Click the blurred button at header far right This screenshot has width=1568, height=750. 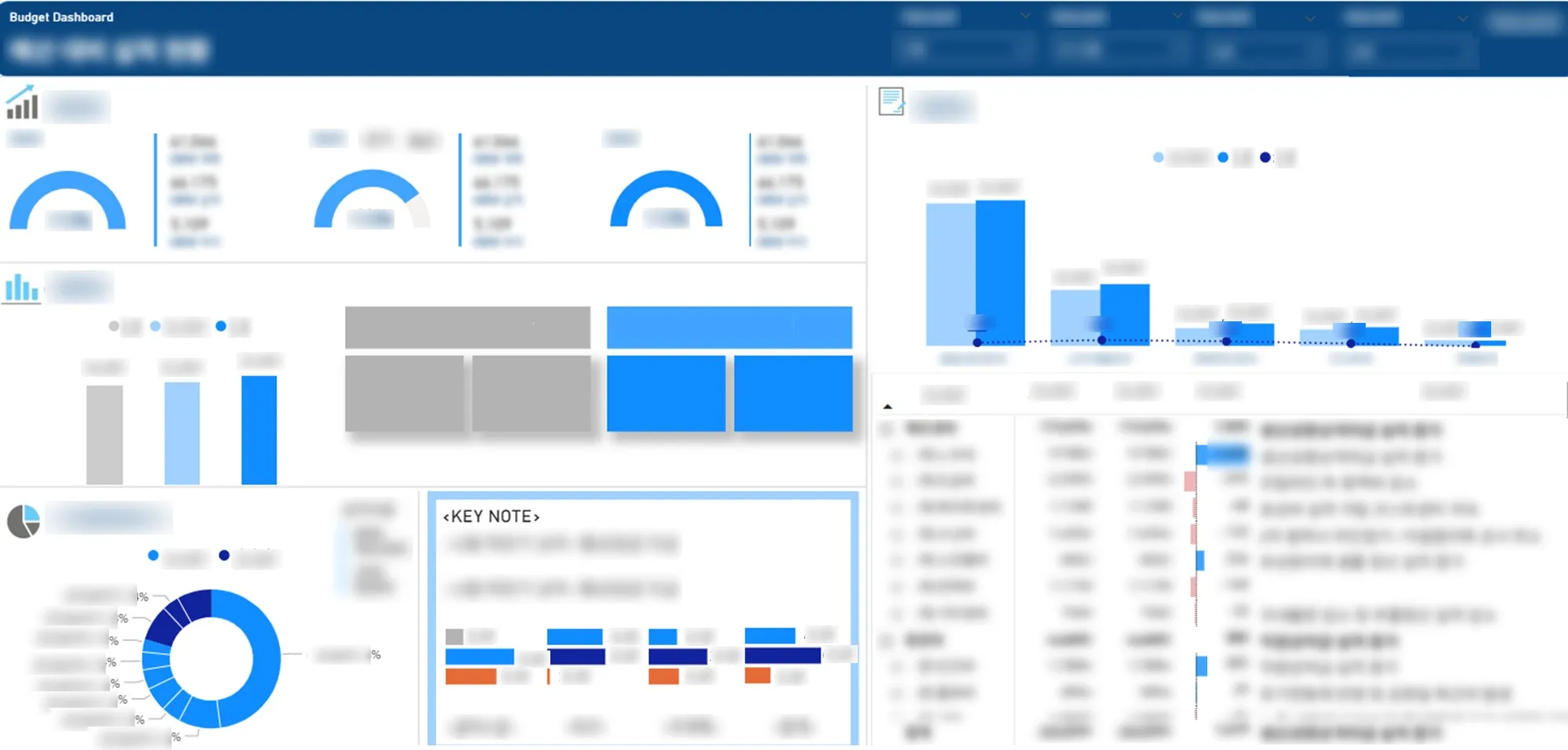tap(1525, 24)
